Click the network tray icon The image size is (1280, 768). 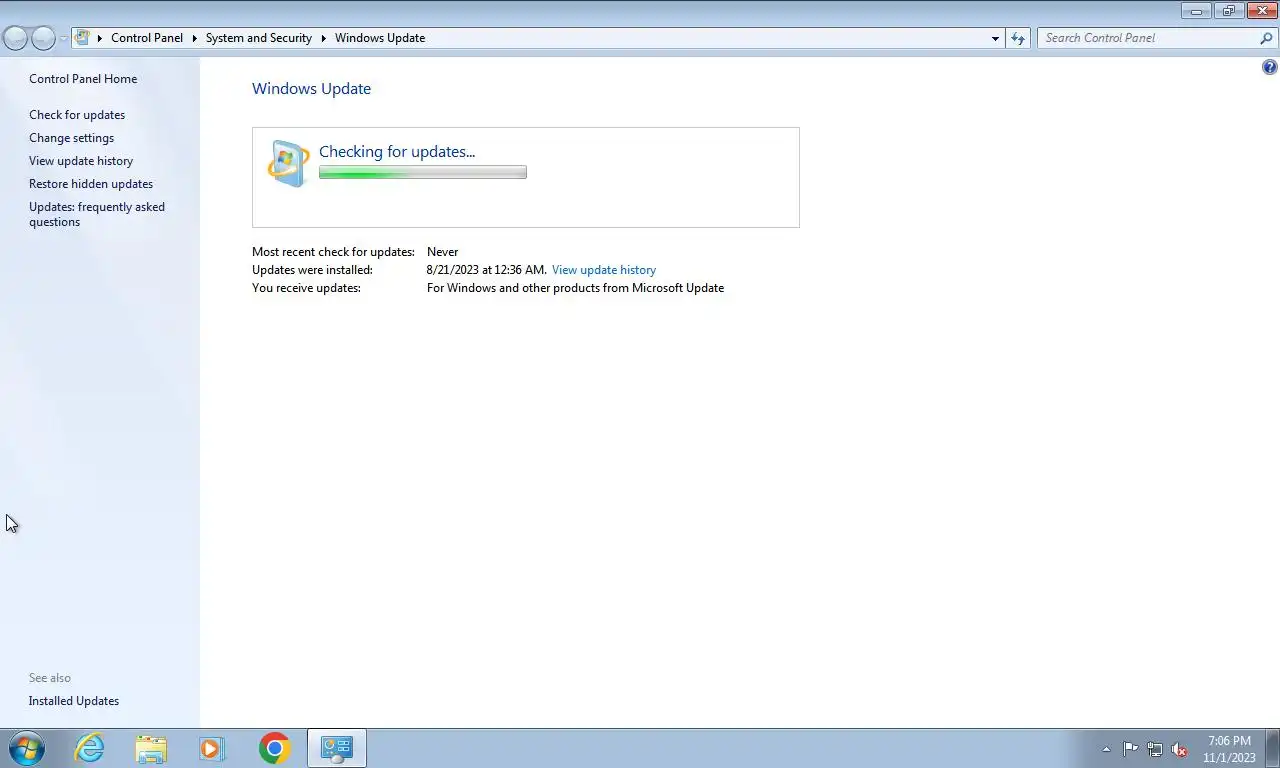tap(1155, 749)
